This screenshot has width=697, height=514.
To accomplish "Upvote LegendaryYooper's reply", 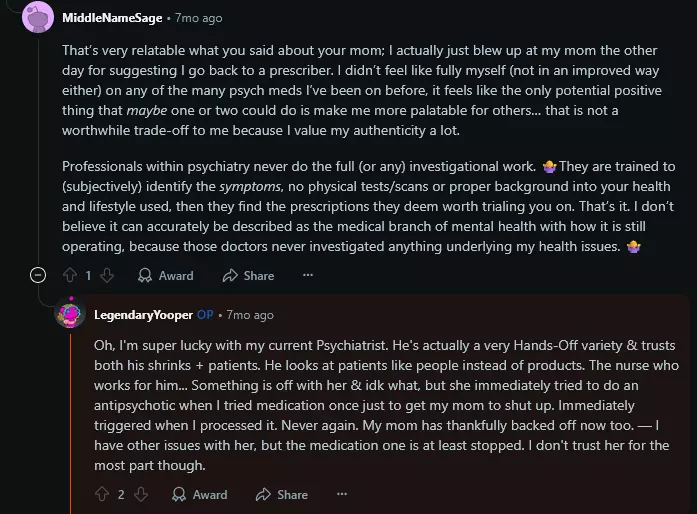I will click(102, 494).
